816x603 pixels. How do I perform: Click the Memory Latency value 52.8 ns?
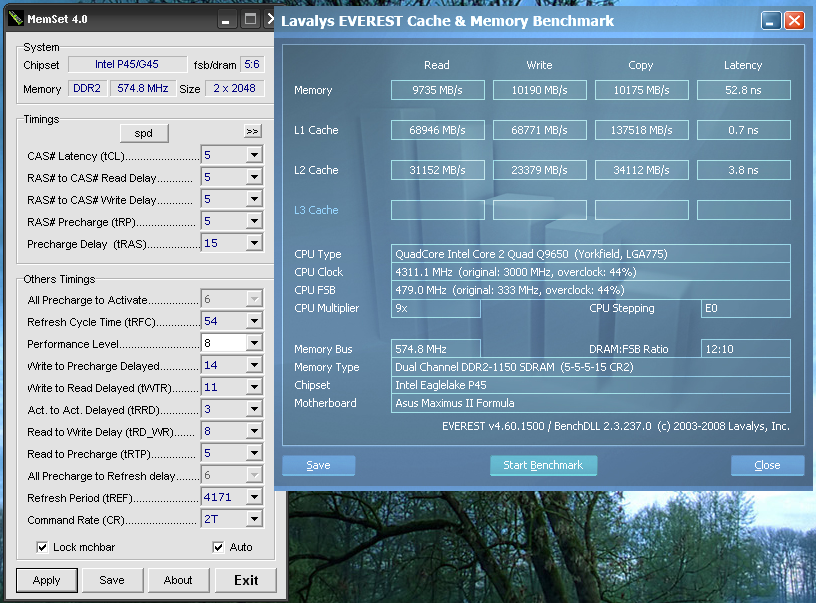[x=744, y=90]
